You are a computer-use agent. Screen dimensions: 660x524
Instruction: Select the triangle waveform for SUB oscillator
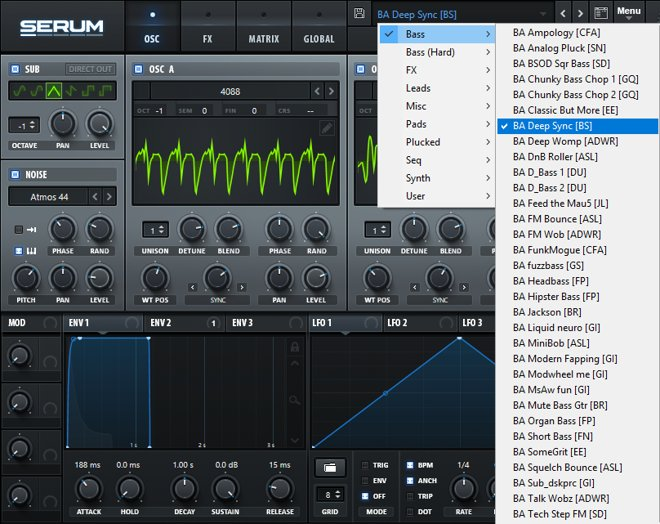click(54, 91)
